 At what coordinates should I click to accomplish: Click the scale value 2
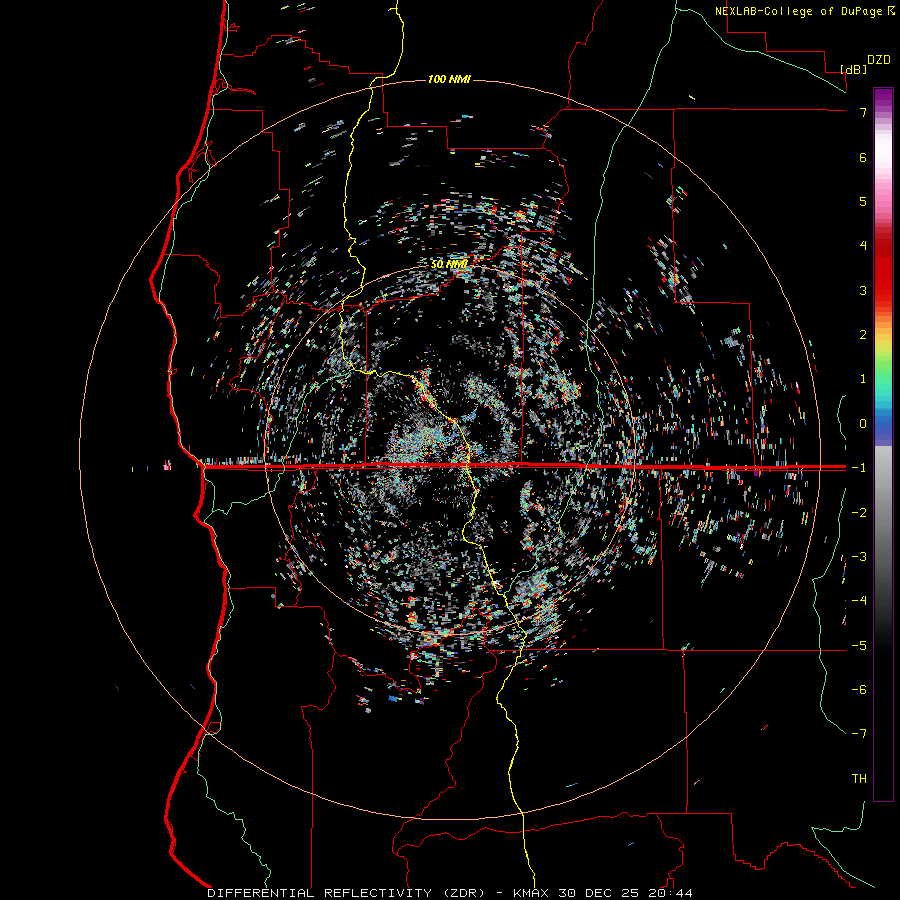pyautogui.click(x=863, y=335)
